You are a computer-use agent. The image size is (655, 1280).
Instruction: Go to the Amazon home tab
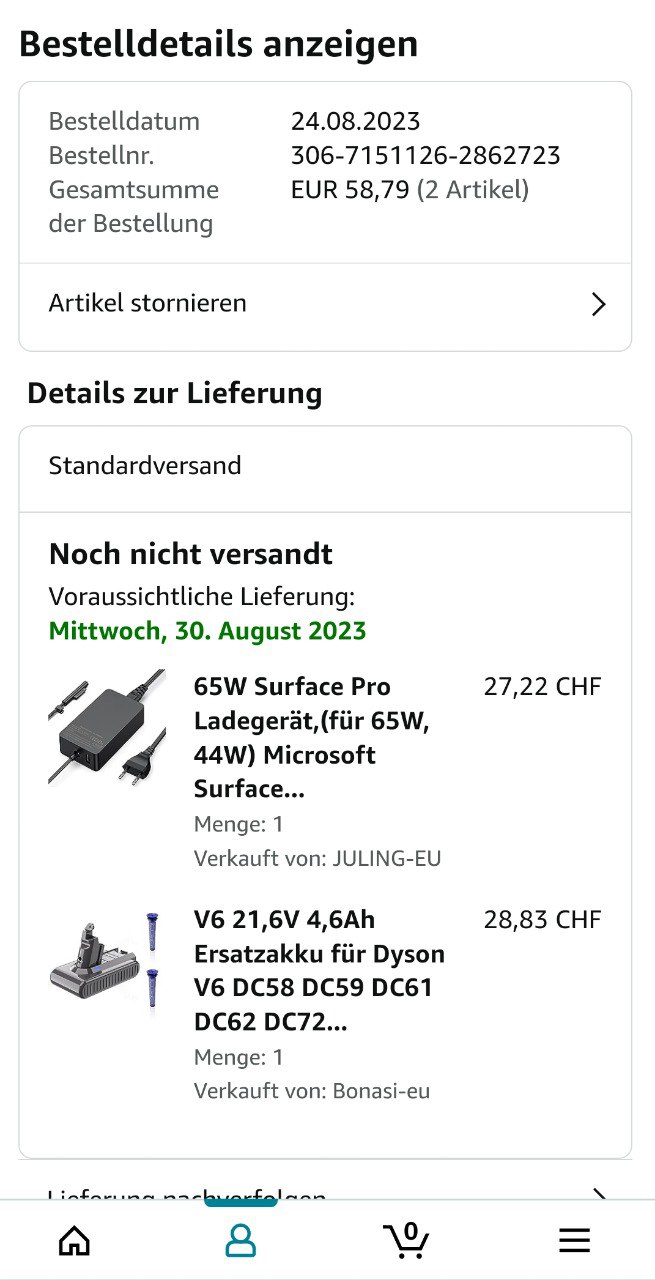(x=75, y=1241)
